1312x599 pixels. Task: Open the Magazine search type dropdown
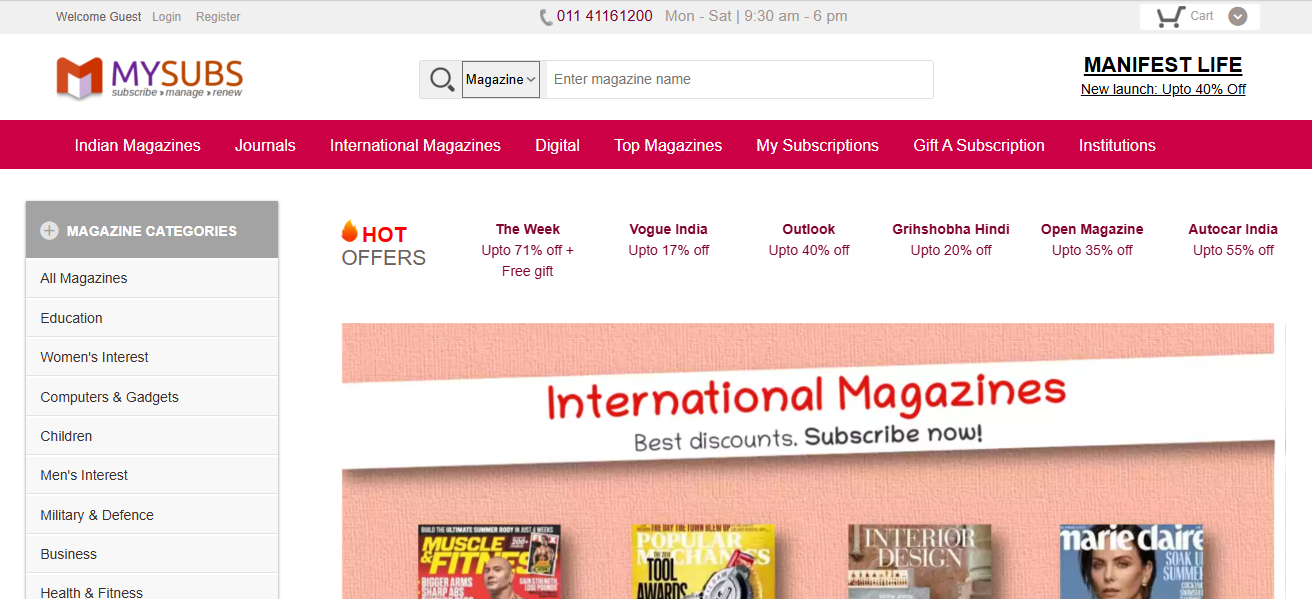coord(501,79)
